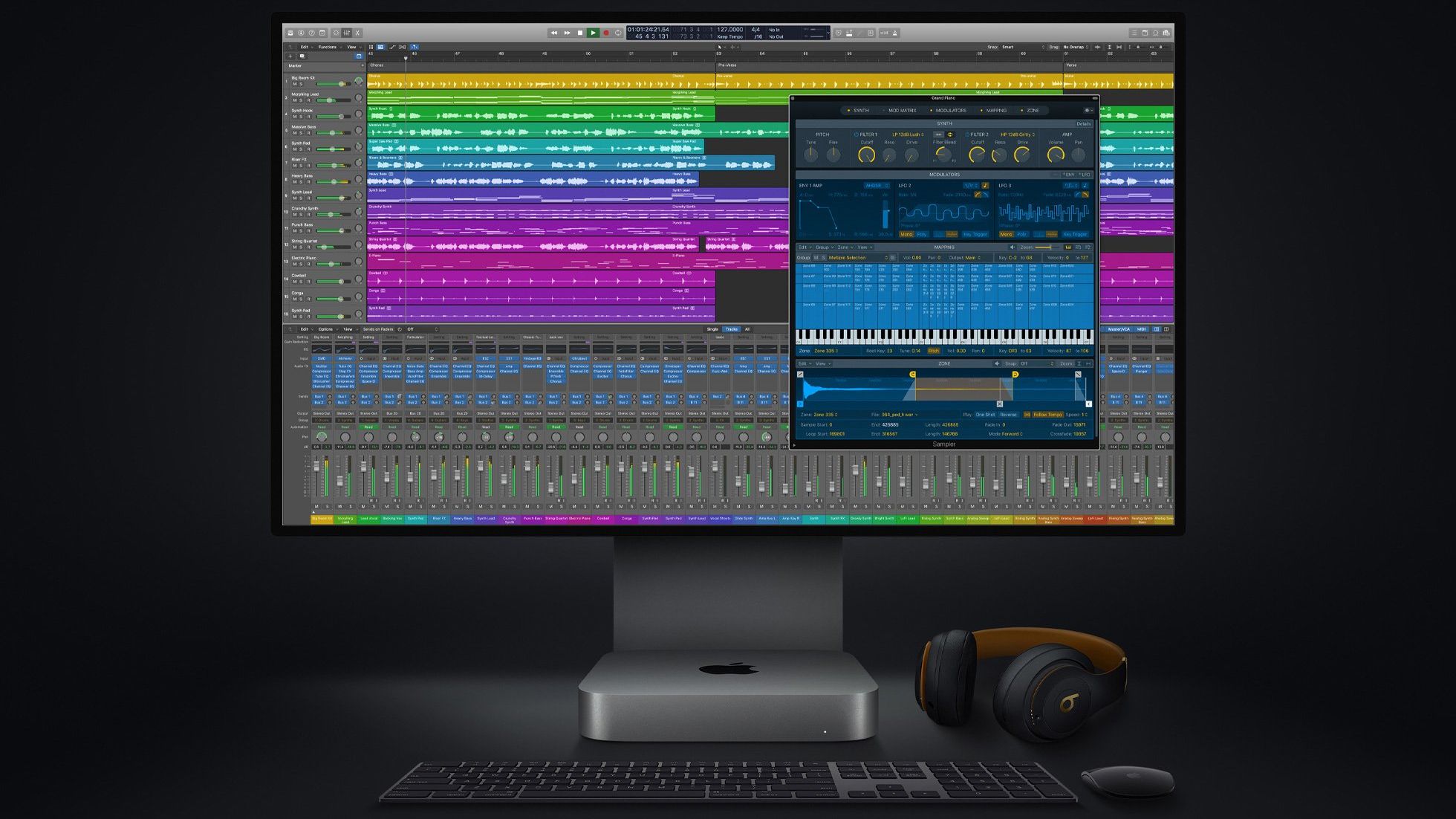The width and height of the screenshot is (1456, 819).
Task: Open the Sampler MAPPING tab
Action: (x=995, y=110)
